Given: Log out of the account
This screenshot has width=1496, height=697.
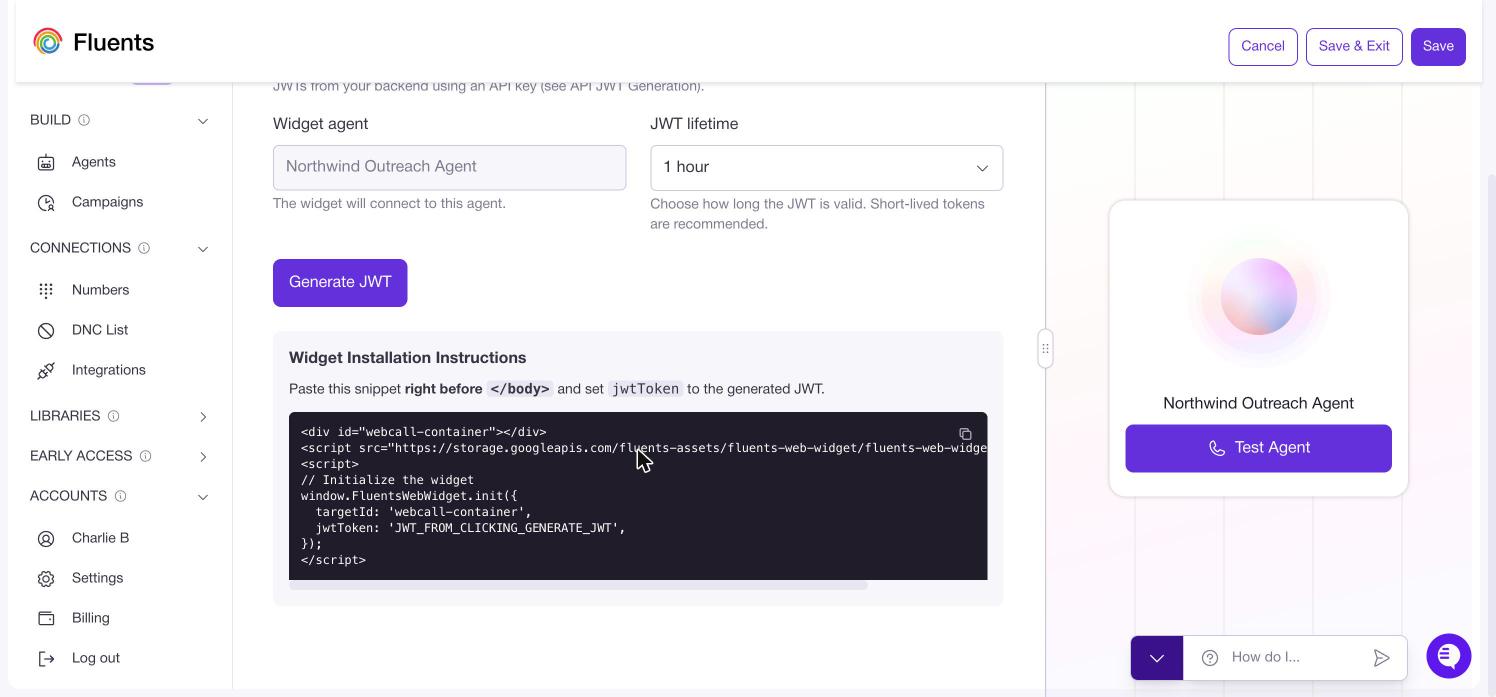Looking at the screenshot, I should pyautogui.click(x=95, y=658).
